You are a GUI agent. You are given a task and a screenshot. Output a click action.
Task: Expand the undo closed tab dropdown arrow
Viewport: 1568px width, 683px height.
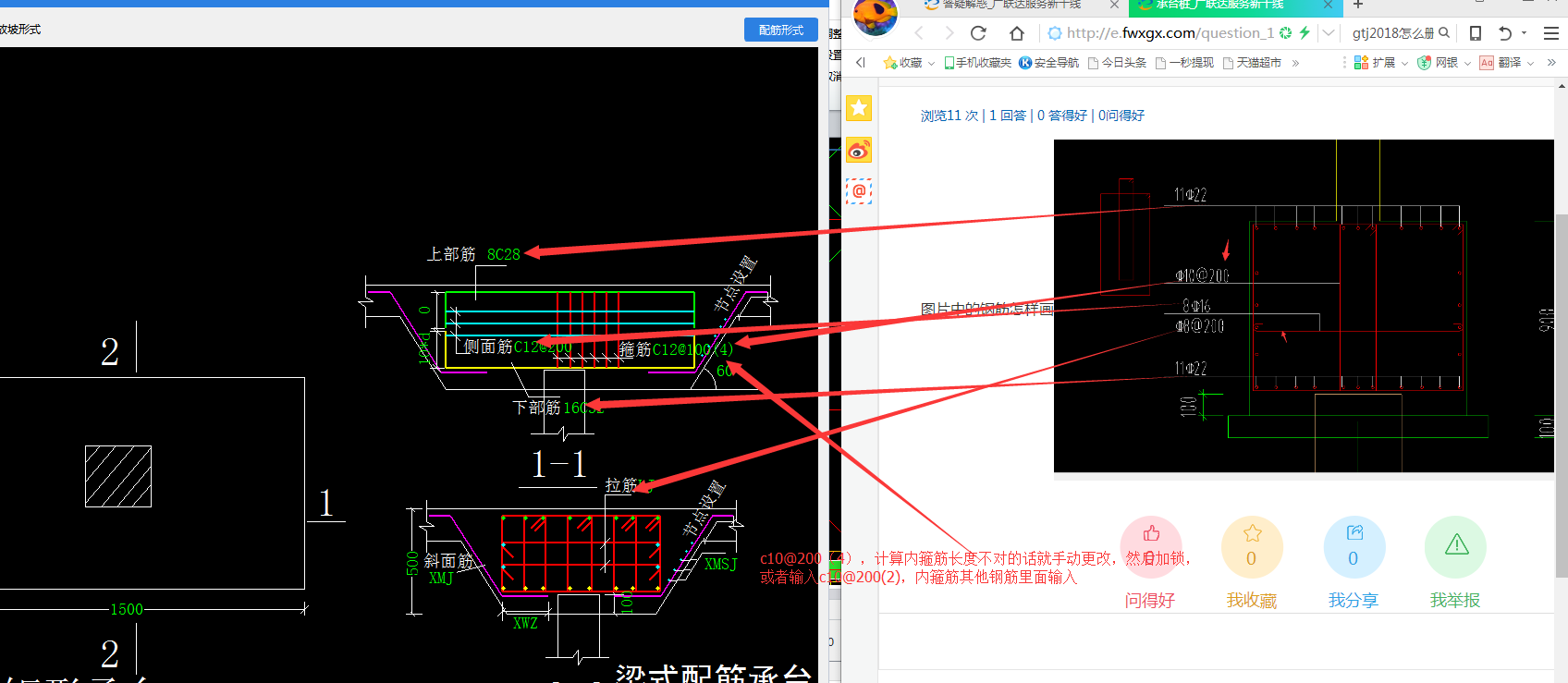point(1524,33)
